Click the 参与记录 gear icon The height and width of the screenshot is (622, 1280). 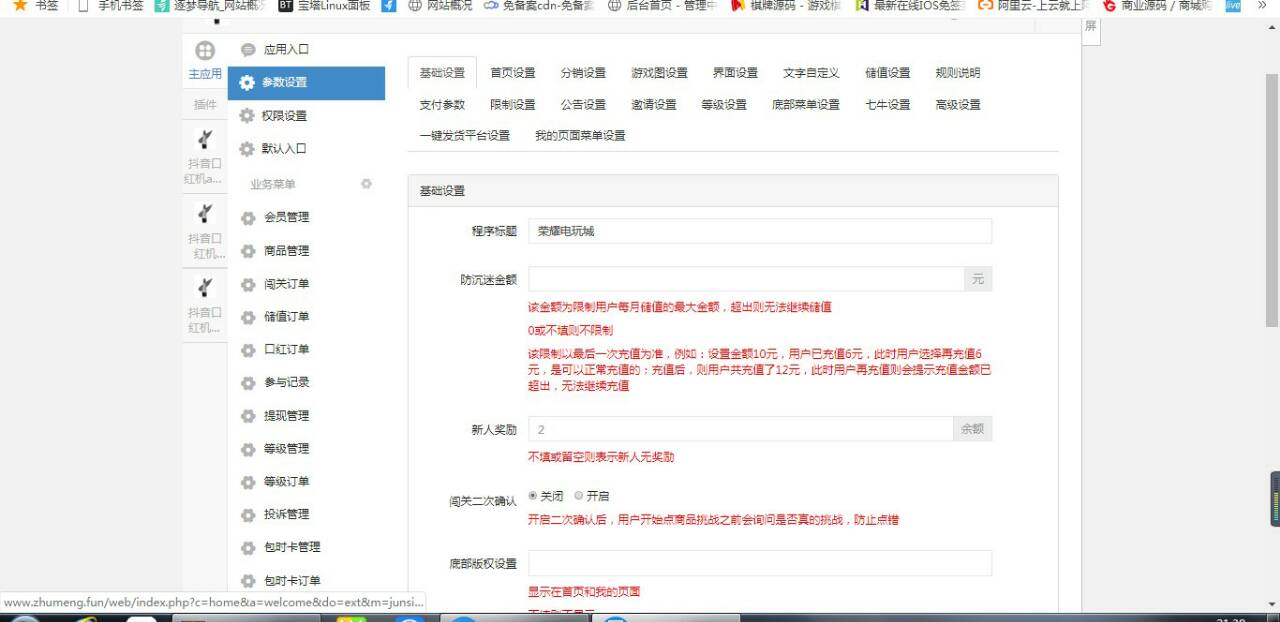coord(248,383)
